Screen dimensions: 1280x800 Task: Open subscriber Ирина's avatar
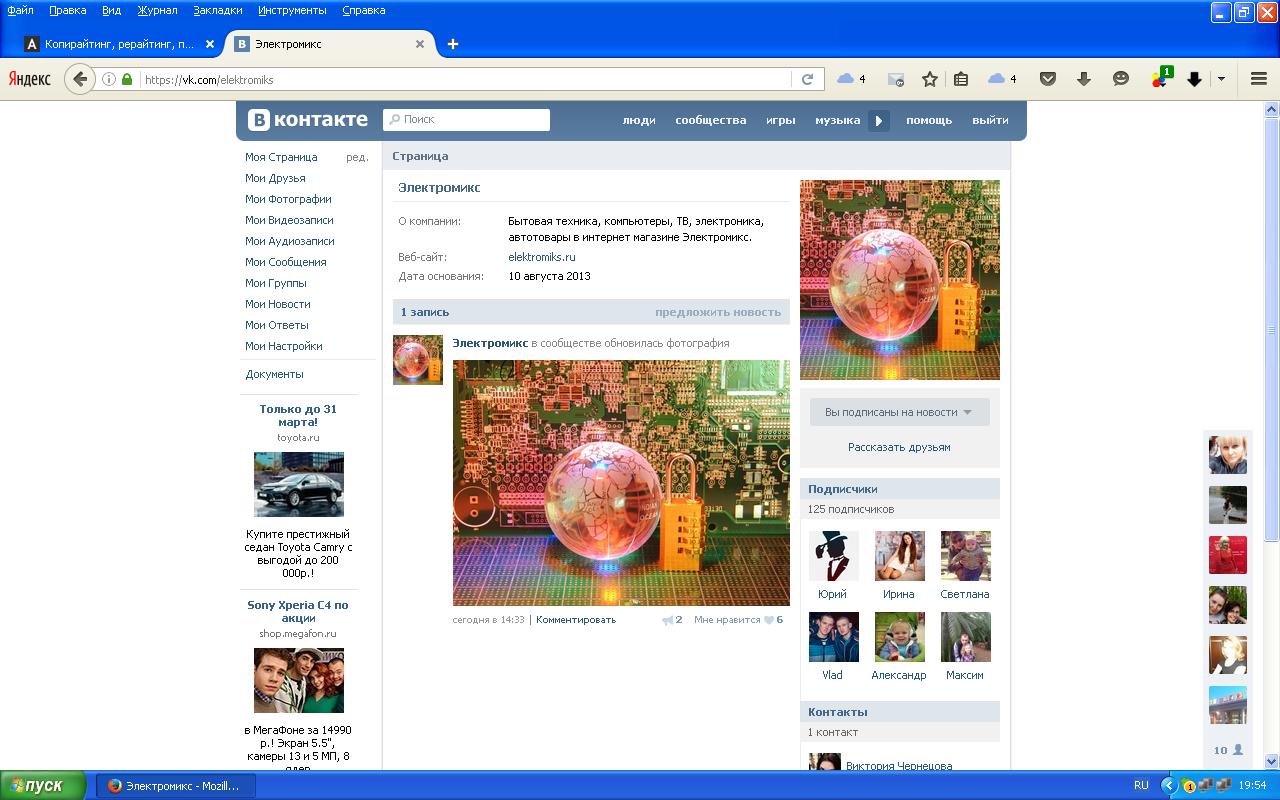pos(899,556)
